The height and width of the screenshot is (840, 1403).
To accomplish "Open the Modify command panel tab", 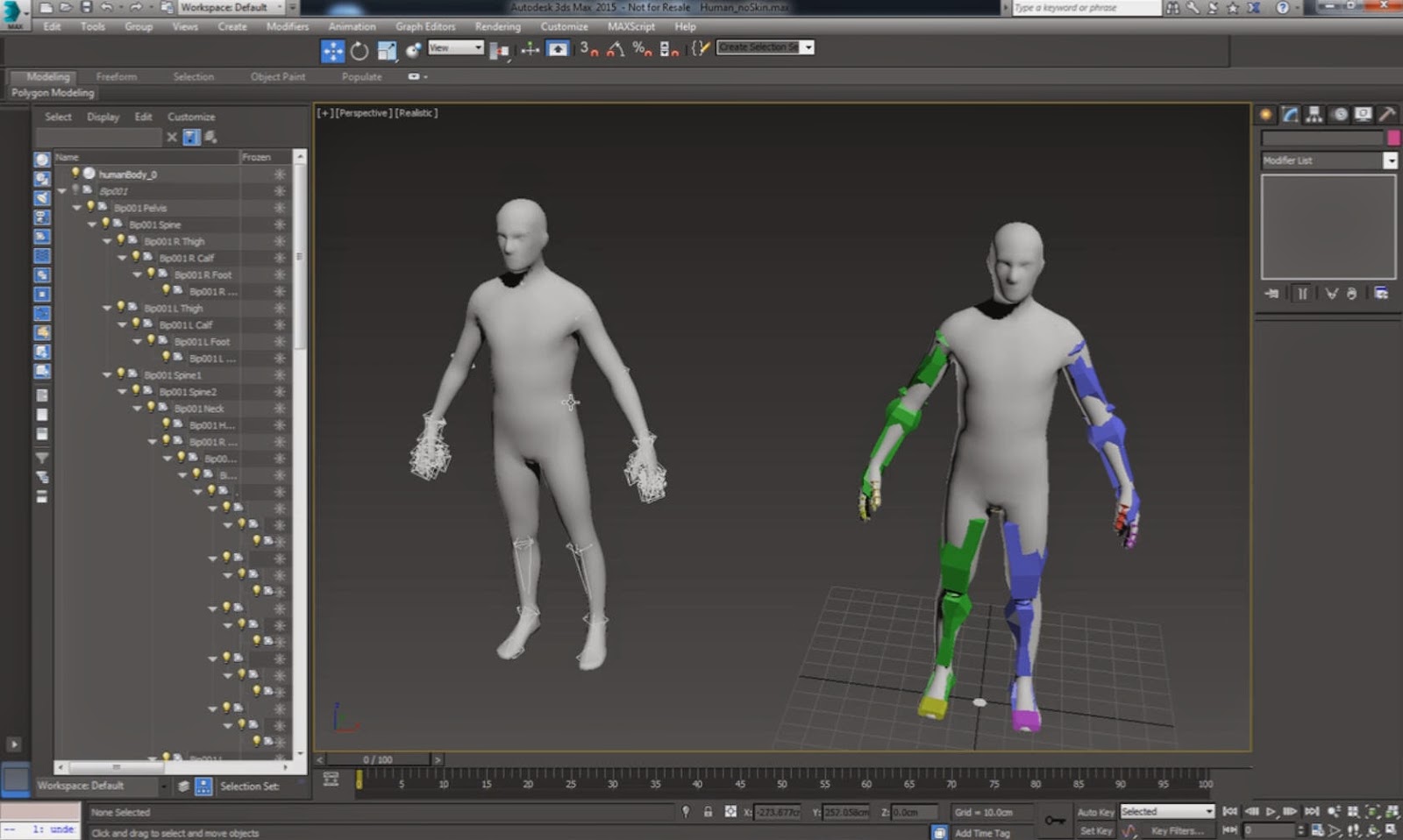I will pos(1290,115).
